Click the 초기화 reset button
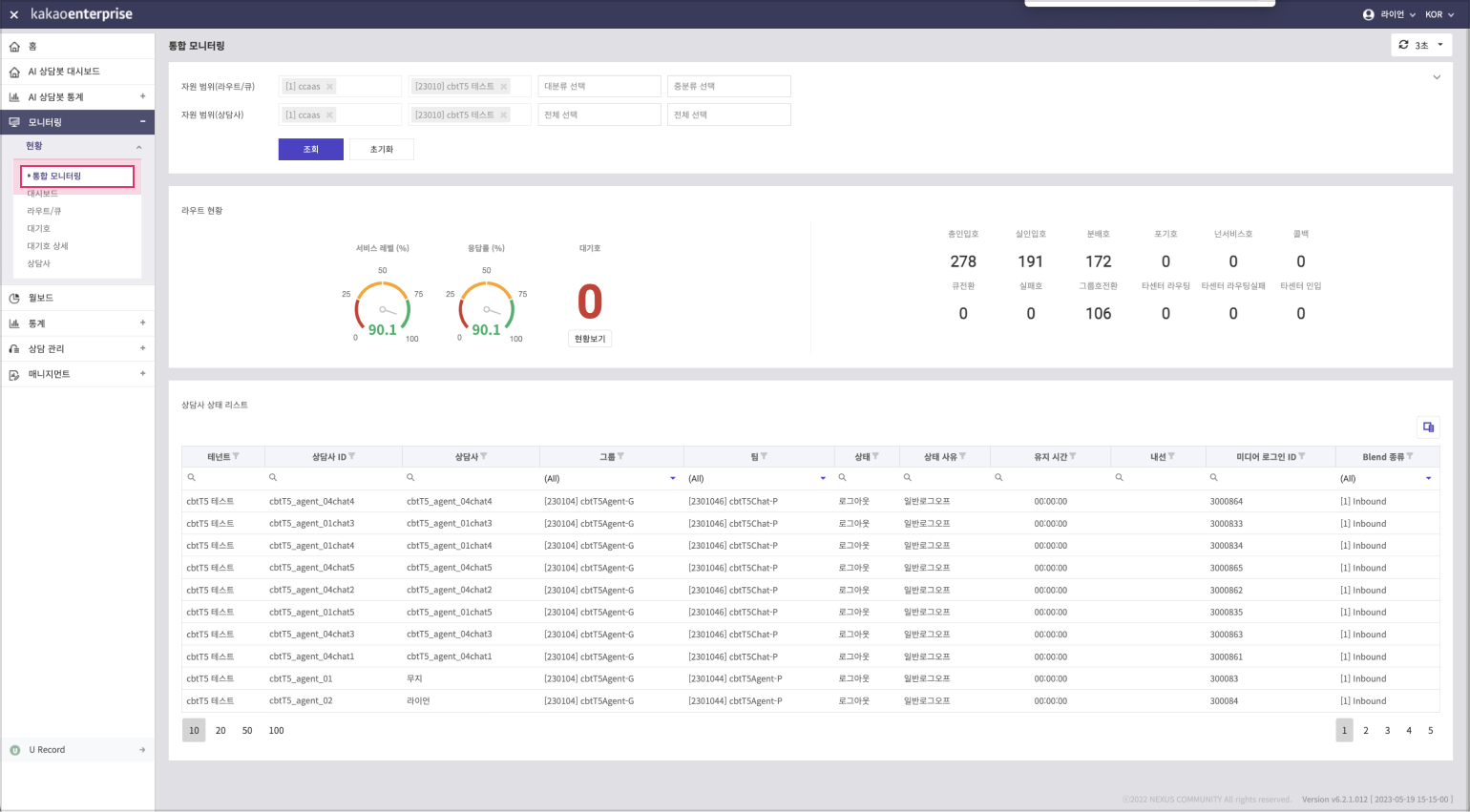The image size is (1470, 812). (381, 149)
